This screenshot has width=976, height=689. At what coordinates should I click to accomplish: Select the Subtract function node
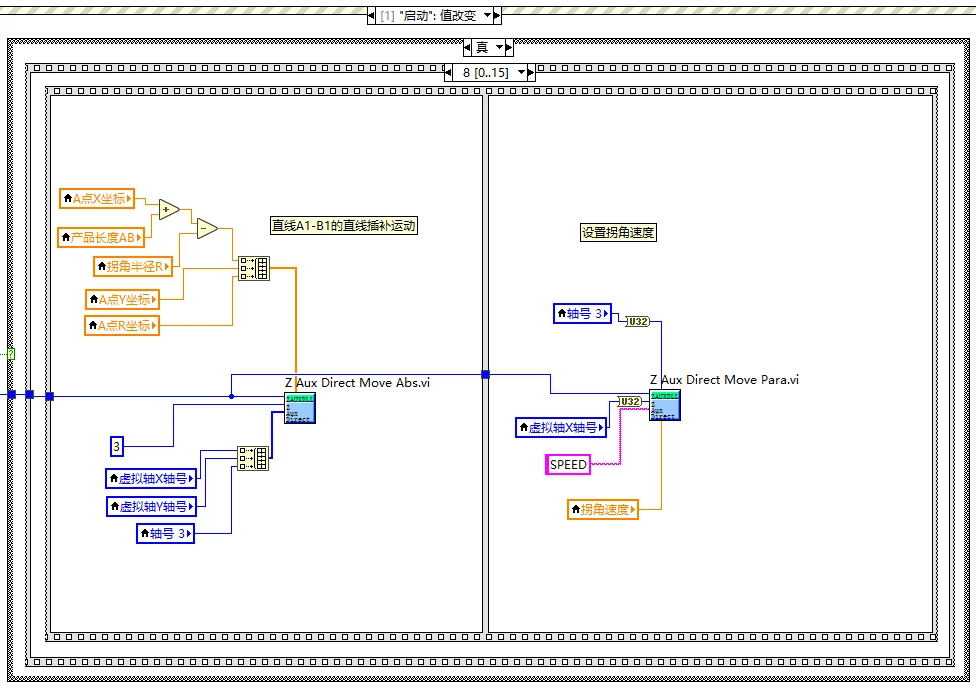[207, 228]
